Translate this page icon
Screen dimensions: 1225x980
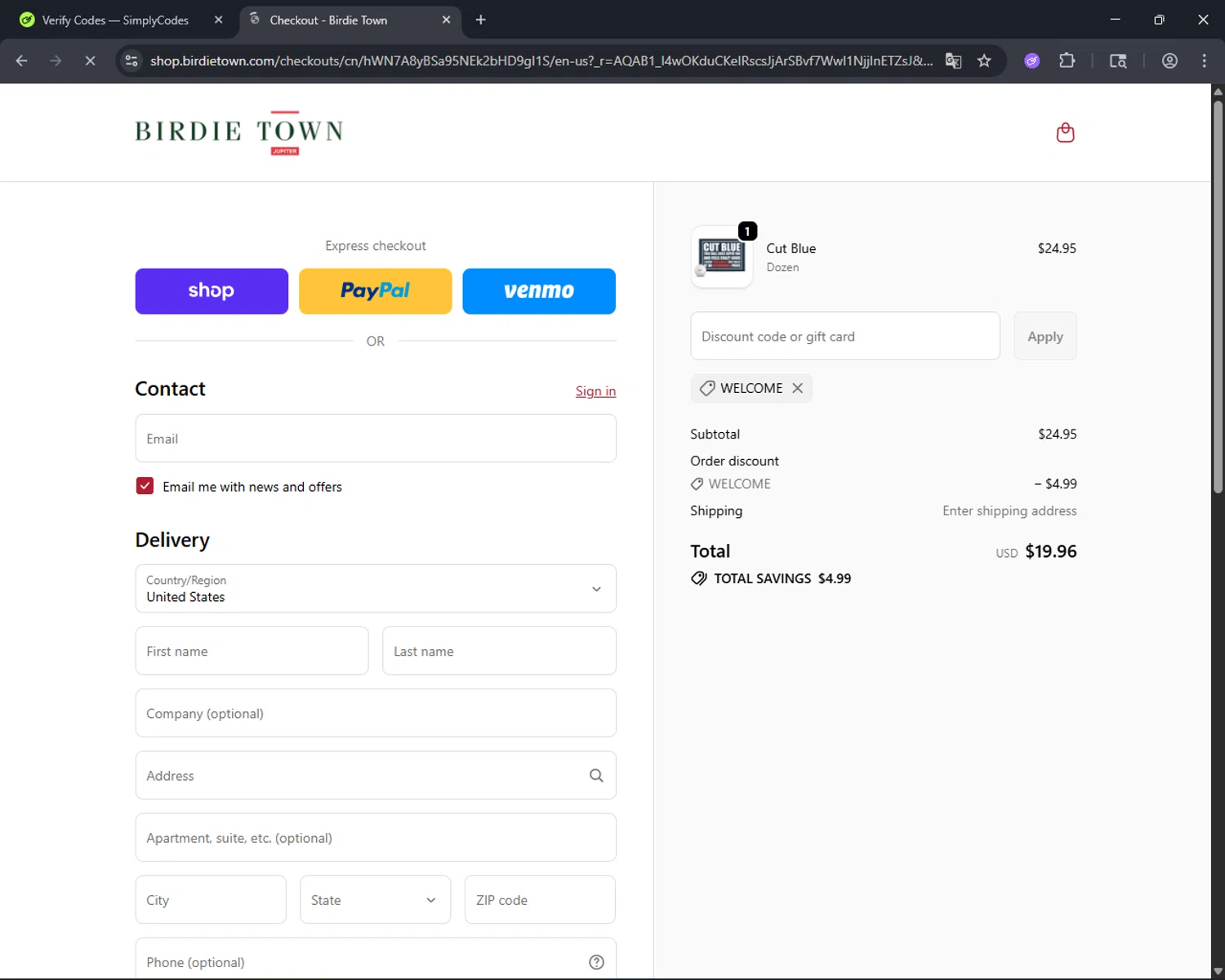[953, 60]
